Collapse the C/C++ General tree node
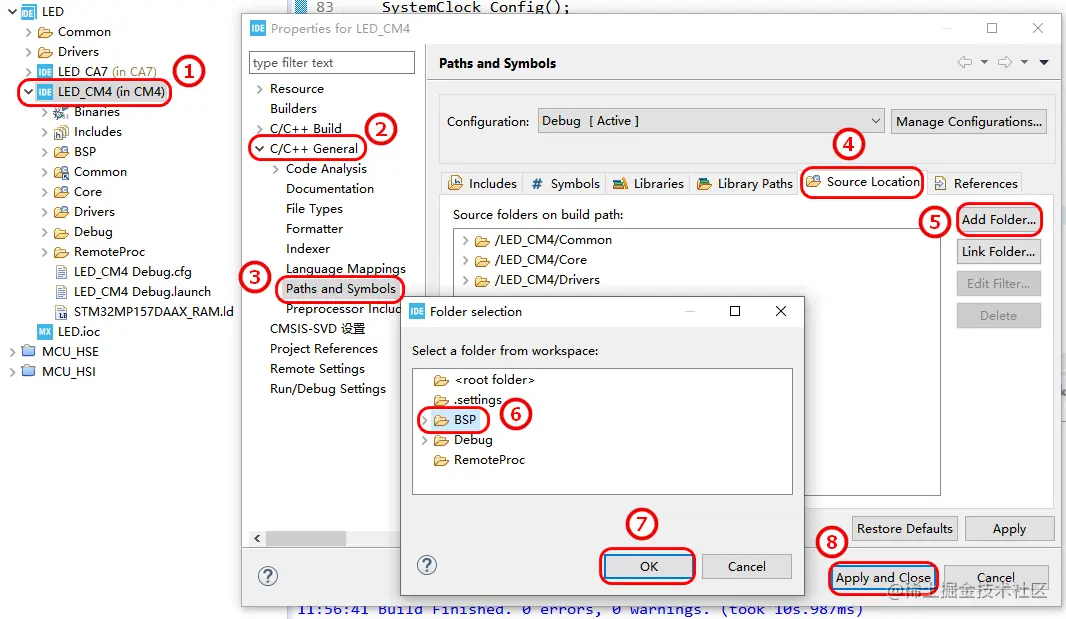Image resolution: width=1066 pixels, height=619 pixels. coord(259,148)
